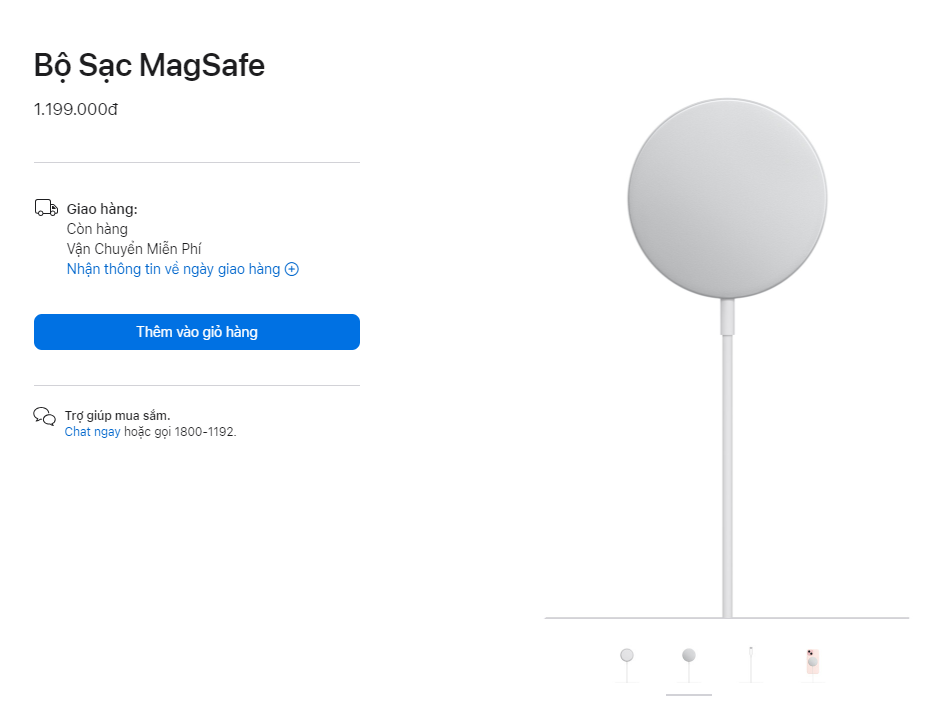The width and height of the screenshot is (939, 726).
Task: Click the delivery truck icon
Action: [46, 208]
